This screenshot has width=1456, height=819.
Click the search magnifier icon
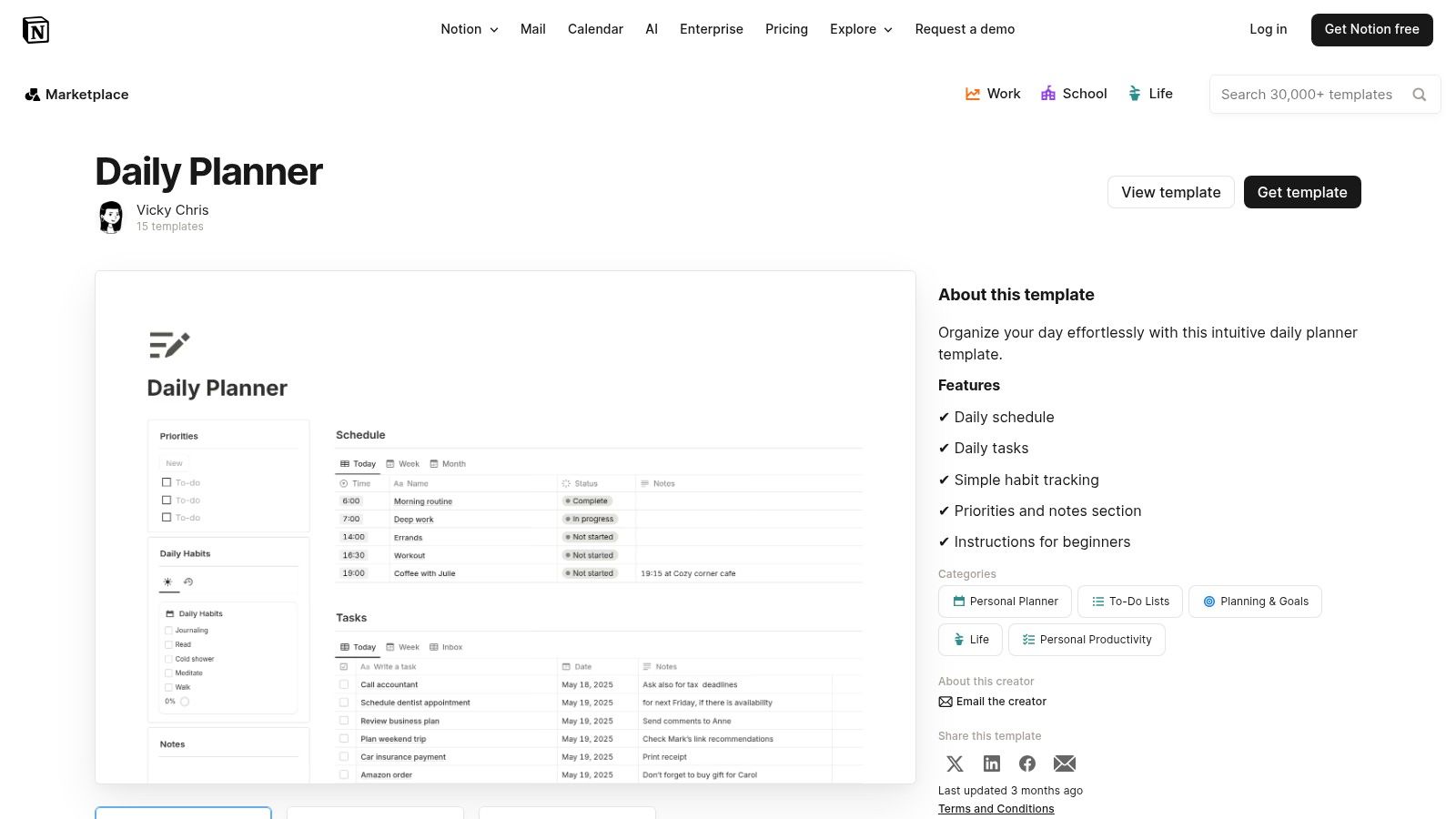coord(1419,95)
